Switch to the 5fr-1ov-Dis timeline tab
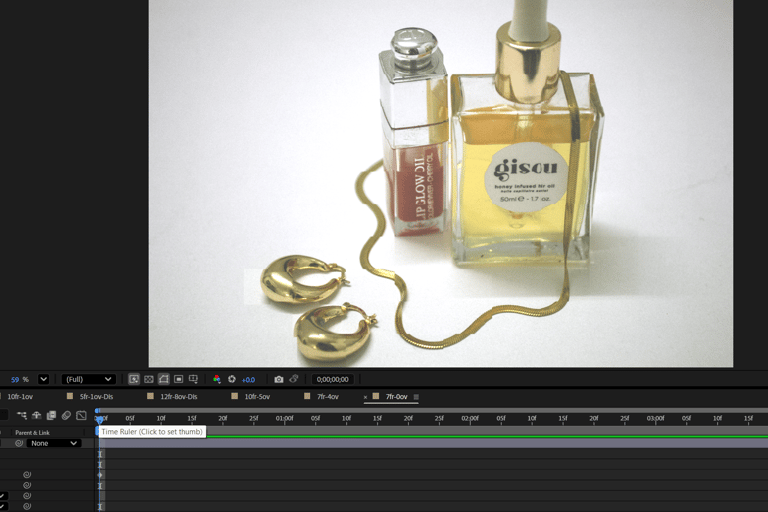 click(96, 396)
